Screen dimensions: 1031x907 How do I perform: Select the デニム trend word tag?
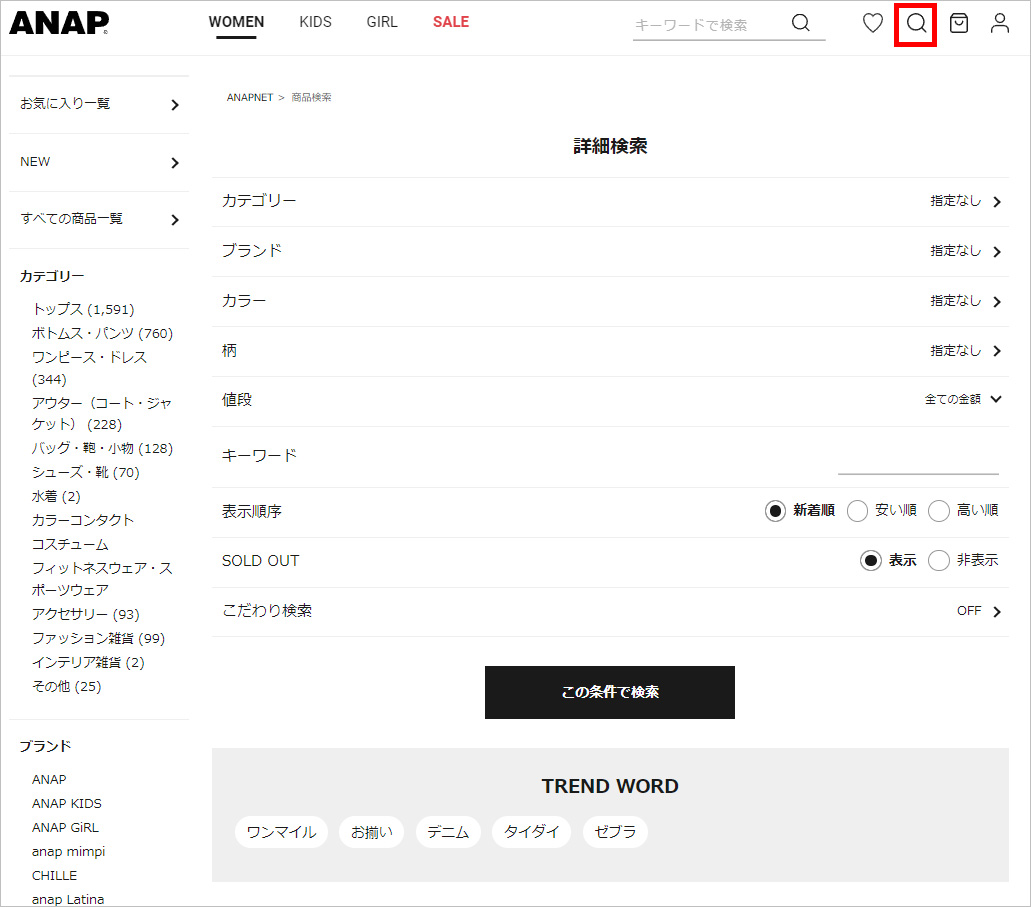(448, 832)
